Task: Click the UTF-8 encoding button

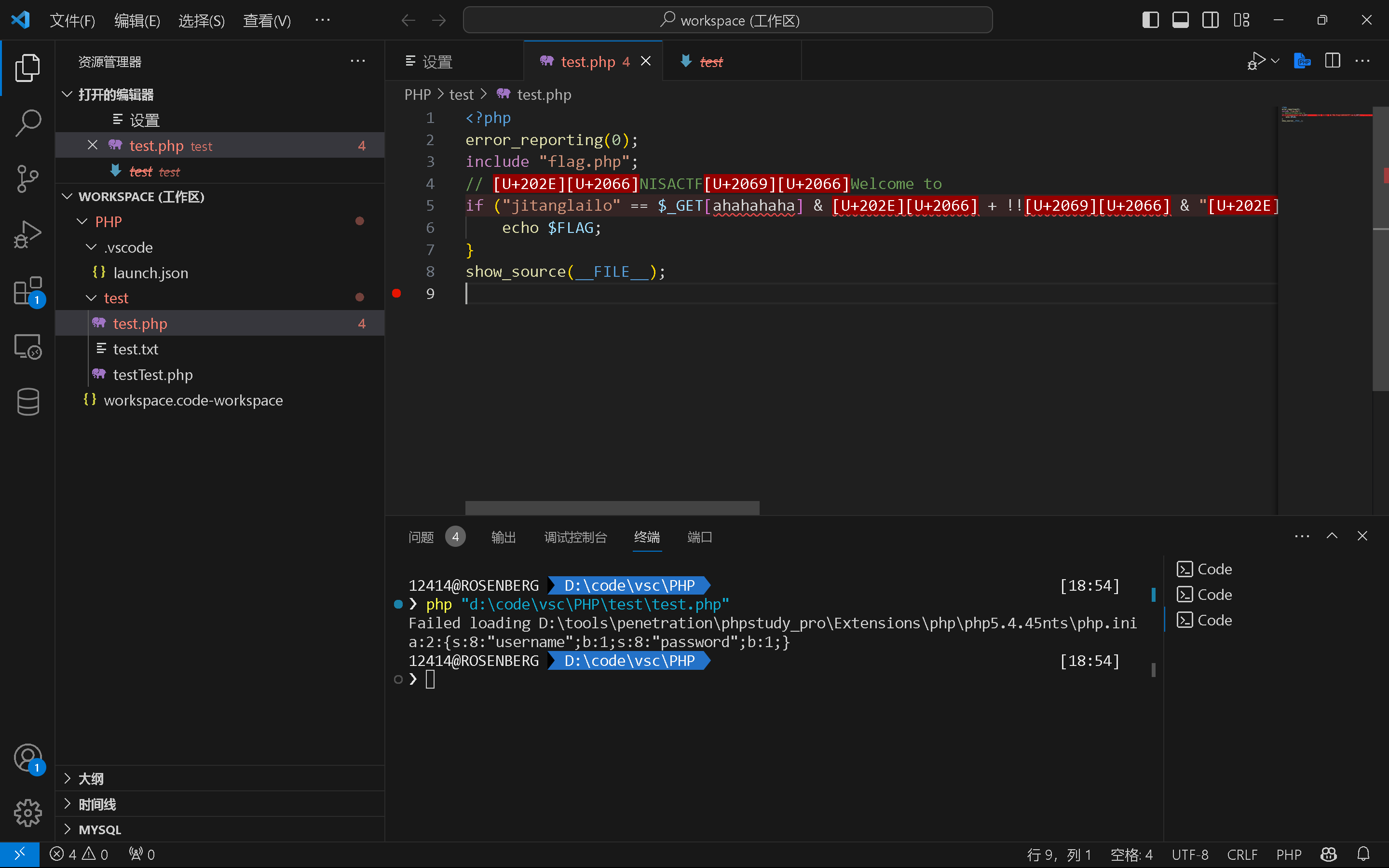Action: coord(1189,854)
